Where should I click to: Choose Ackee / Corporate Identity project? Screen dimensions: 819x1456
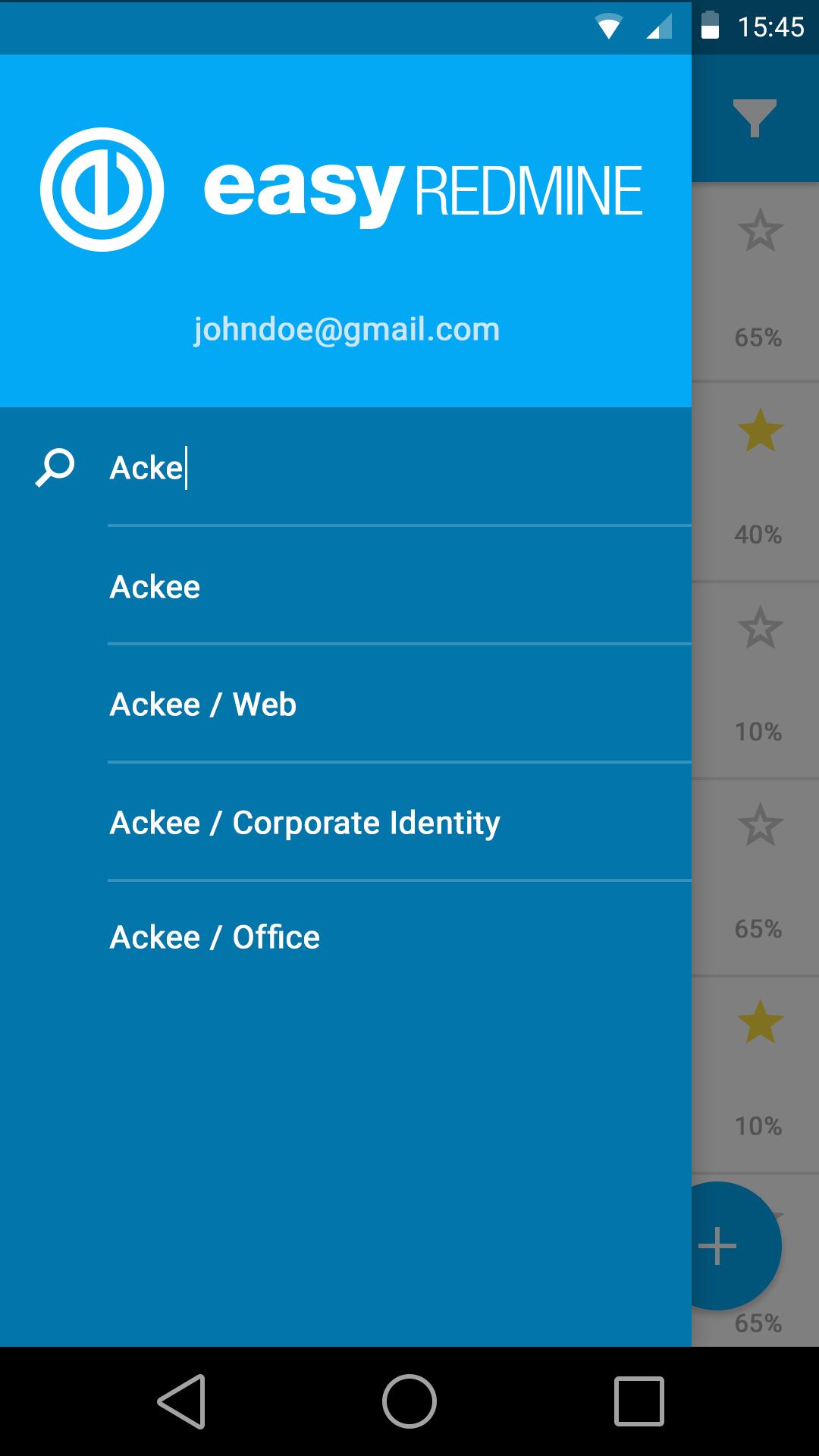305,823
